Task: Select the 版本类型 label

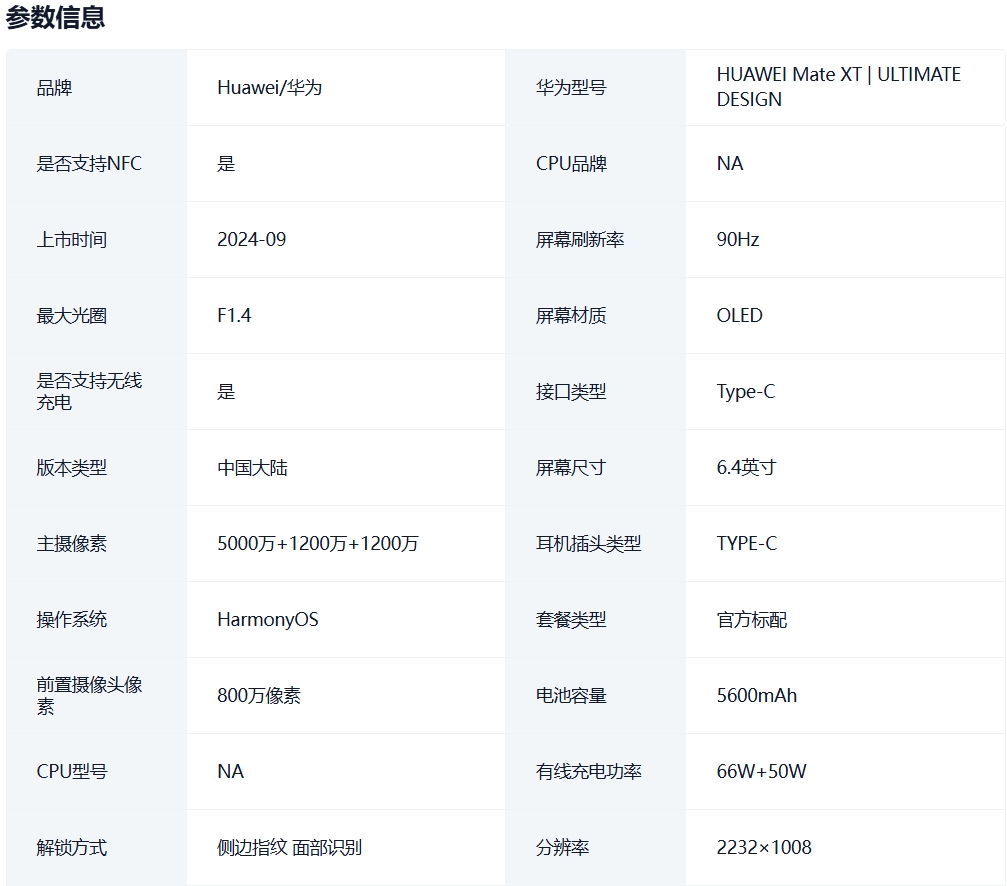Action: 71,467
